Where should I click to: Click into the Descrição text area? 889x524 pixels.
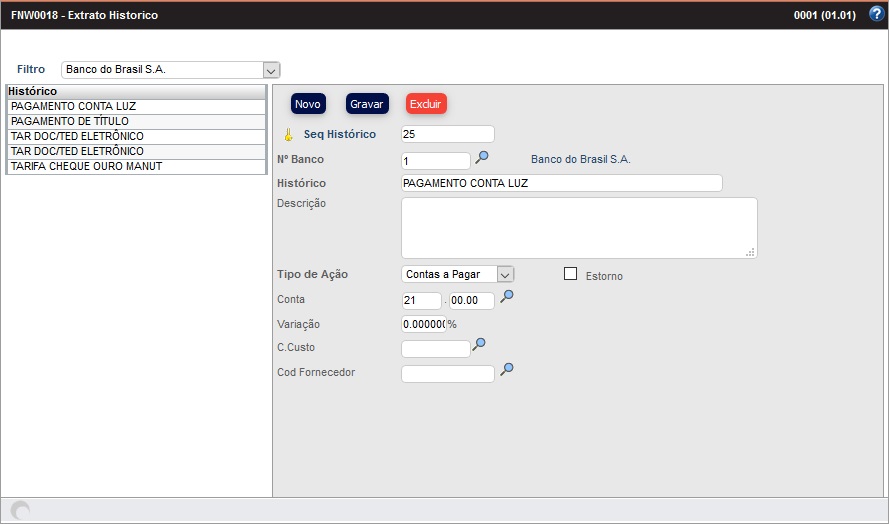click(x=578, y=228)
